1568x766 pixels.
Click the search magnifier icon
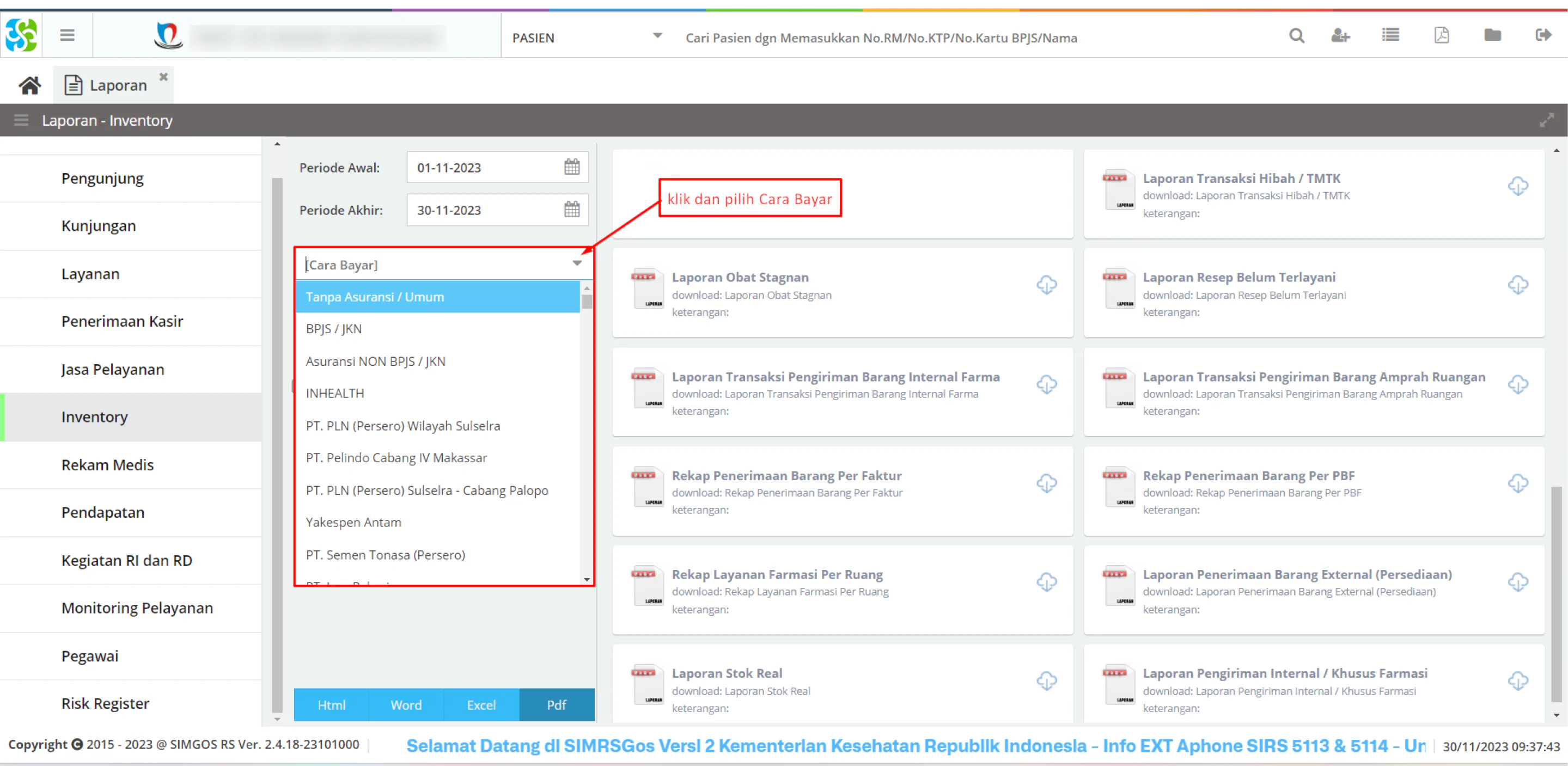1297,36
